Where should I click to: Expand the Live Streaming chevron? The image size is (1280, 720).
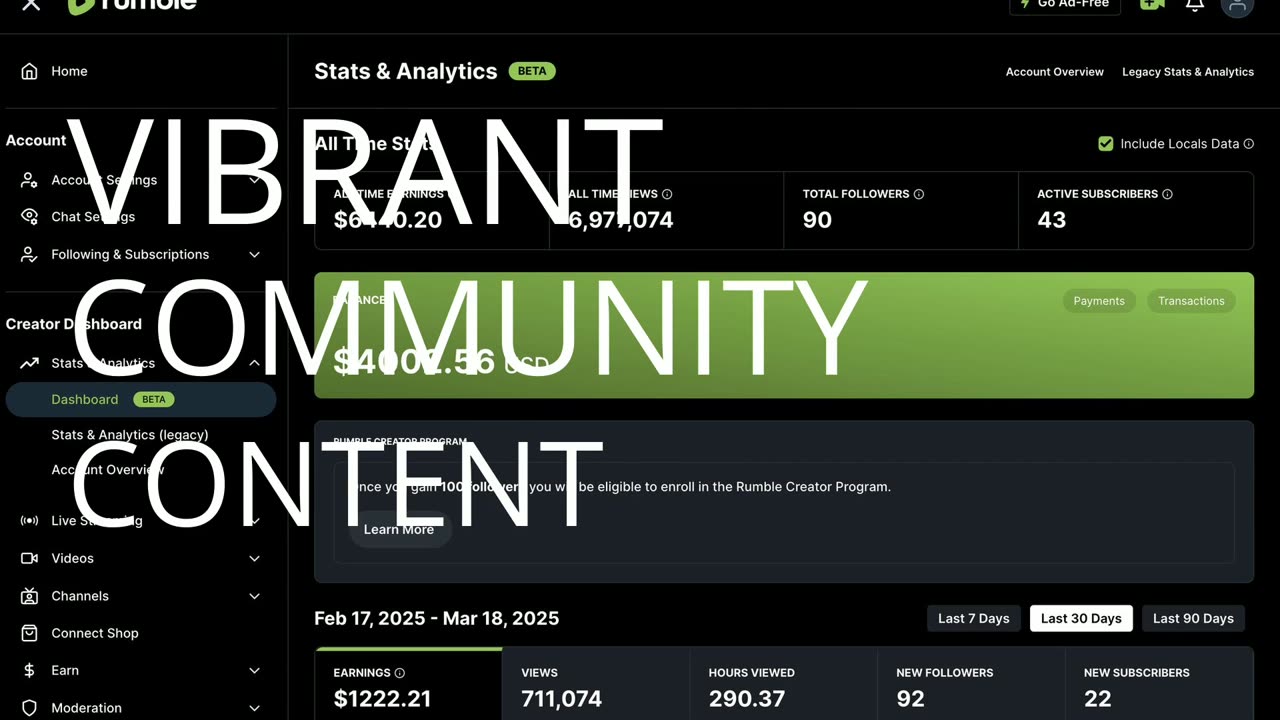(x=254, y=521)
